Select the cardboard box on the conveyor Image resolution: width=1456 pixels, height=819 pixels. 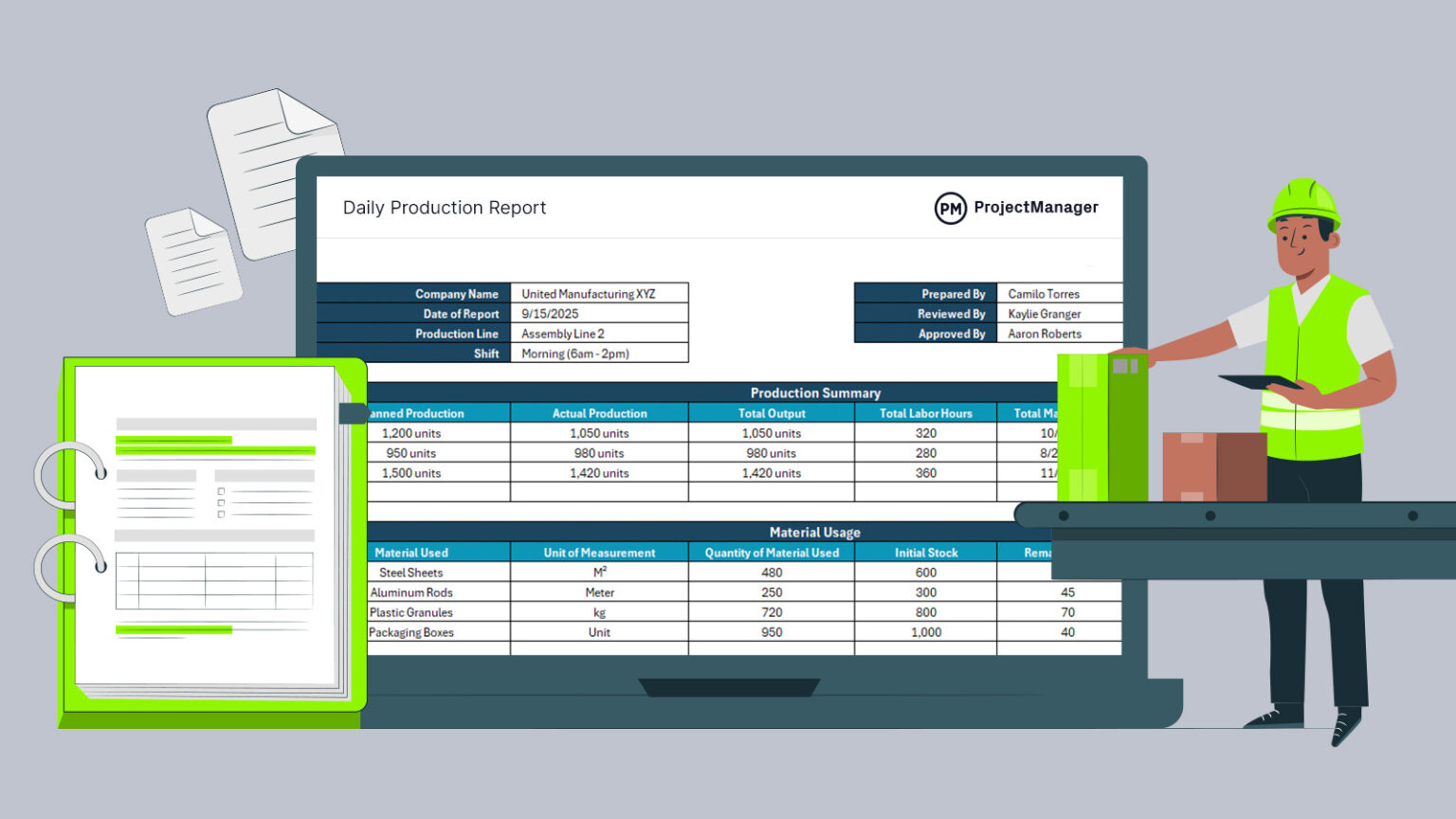1214,466
